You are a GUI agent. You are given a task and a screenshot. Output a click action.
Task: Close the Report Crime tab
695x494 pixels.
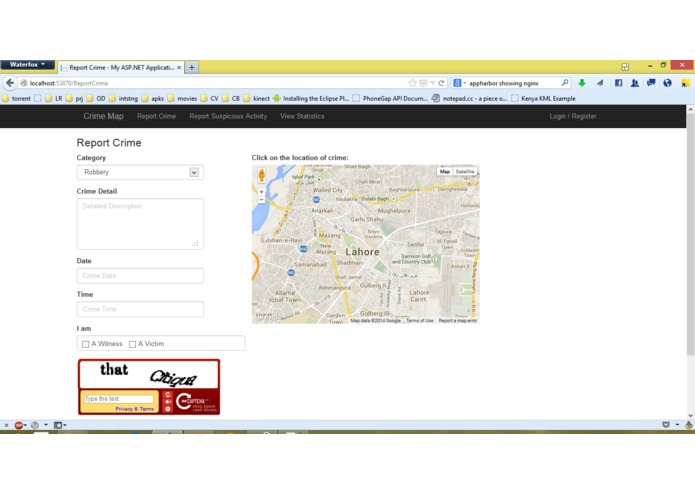pos(179,68)
